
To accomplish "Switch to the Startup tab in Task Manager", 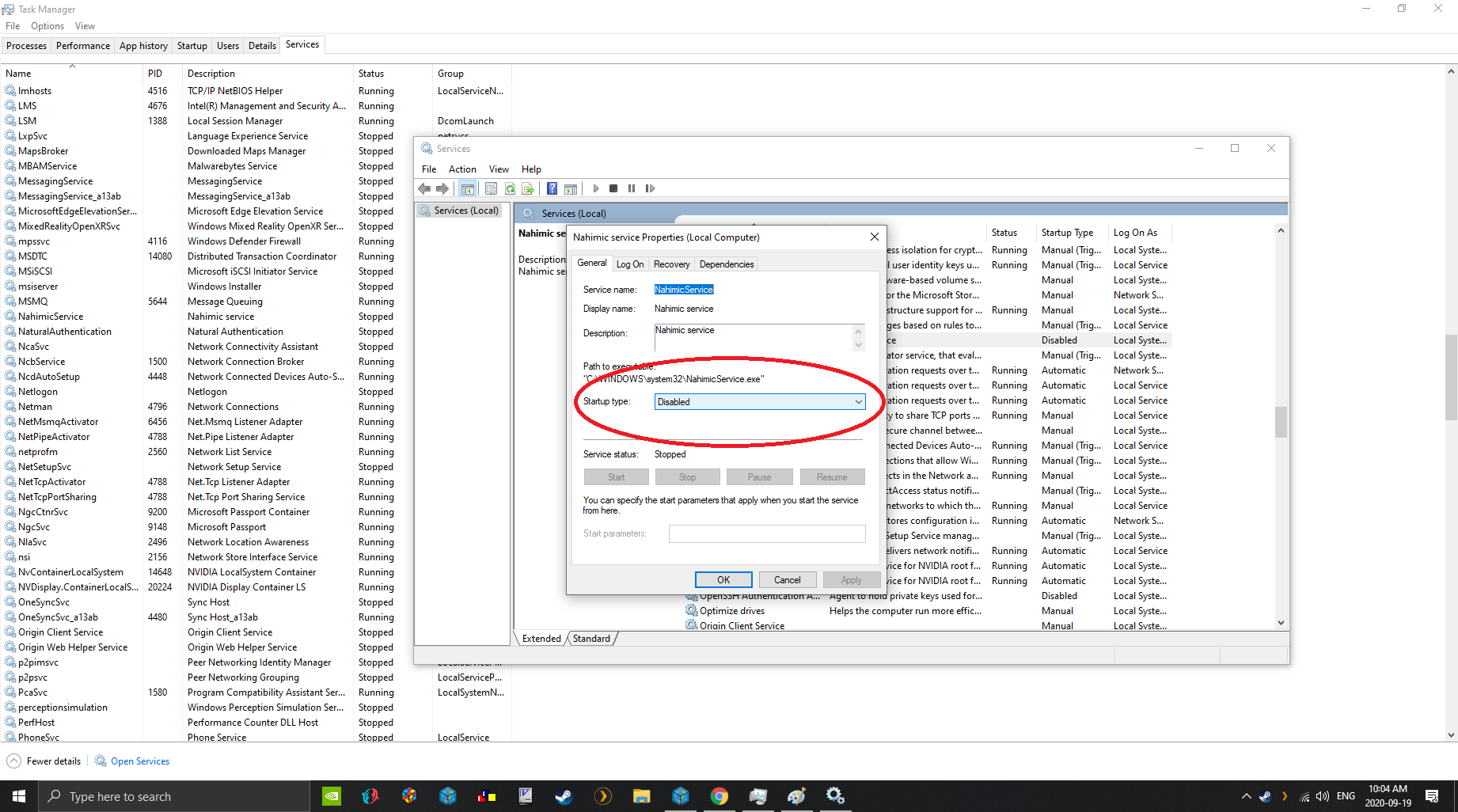I will click(x=192, y=46).
